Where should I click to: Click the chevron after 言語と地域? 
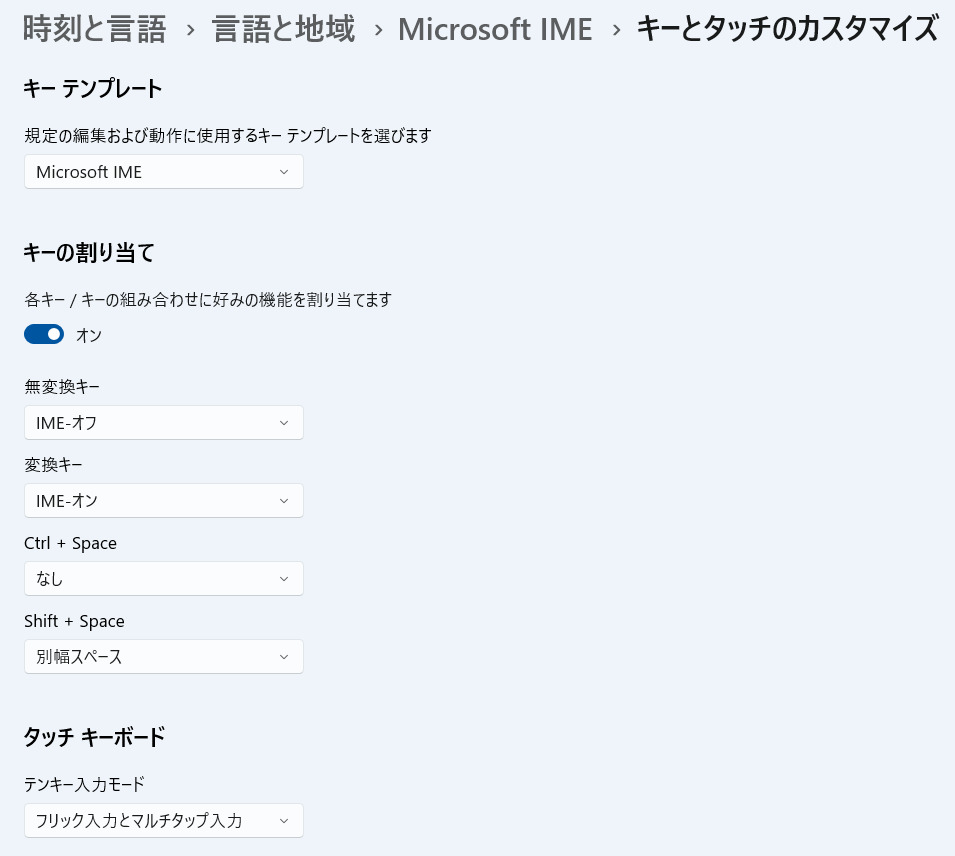coord(377,30)
